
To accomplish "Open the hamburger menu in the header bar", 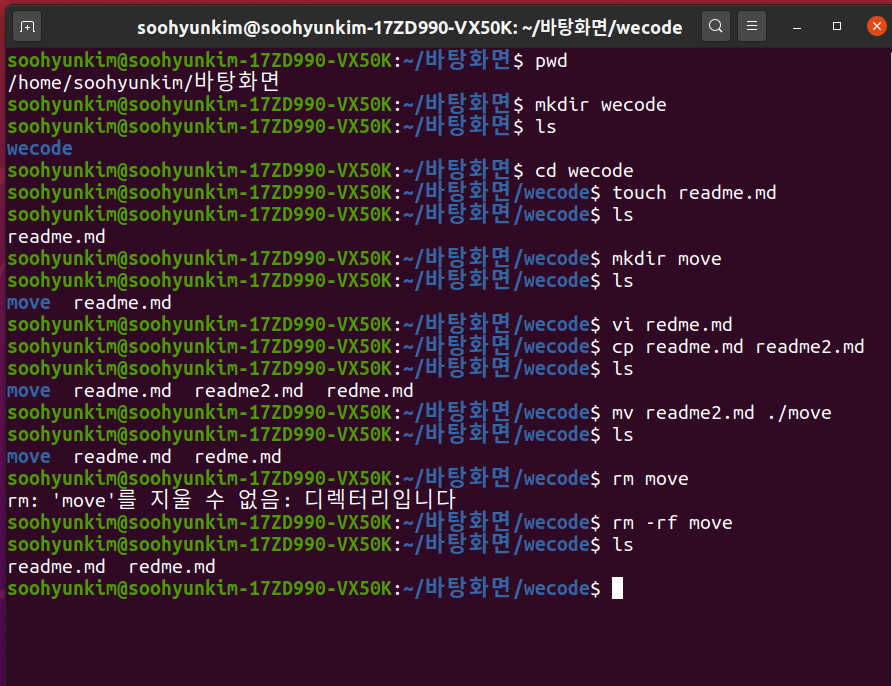I will pyautogui.click(x=752, y=26).
